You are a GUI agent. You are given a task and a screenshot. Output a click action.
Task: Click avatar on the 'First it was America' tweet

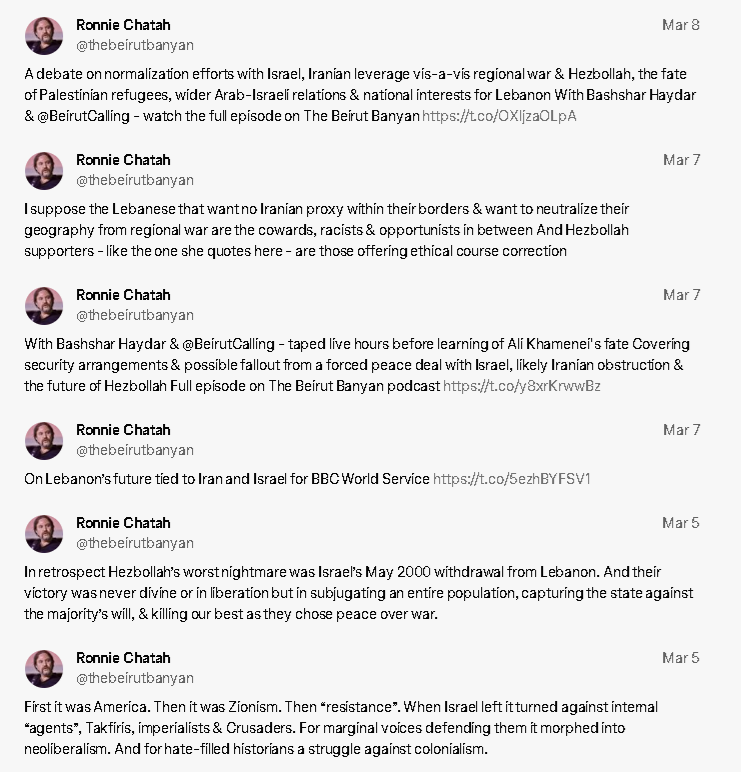(x=44, y=668)
